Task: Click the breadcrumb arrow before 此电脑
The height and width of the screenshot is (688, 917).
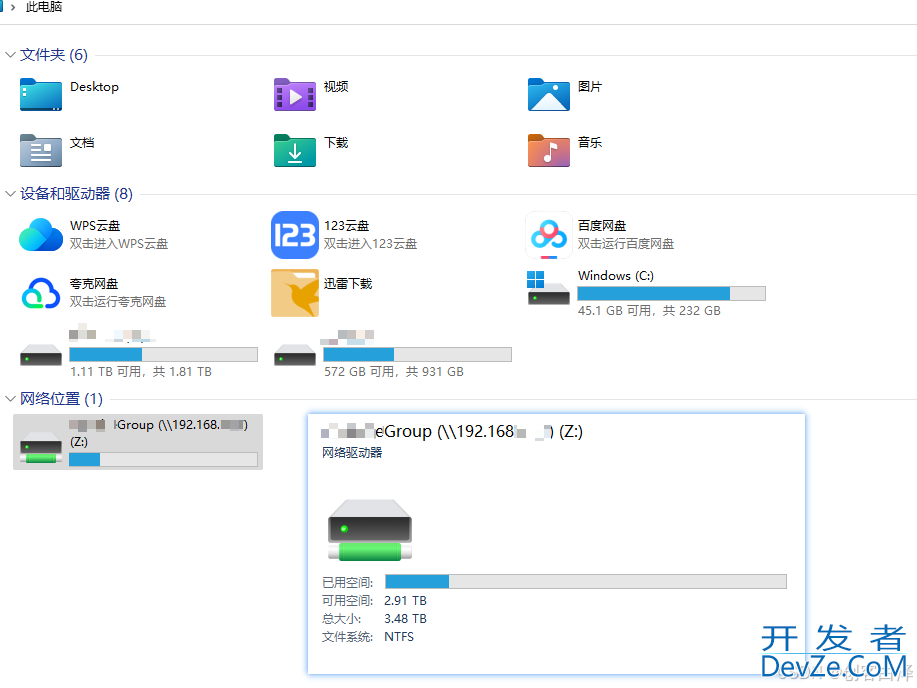Action: 13,7
